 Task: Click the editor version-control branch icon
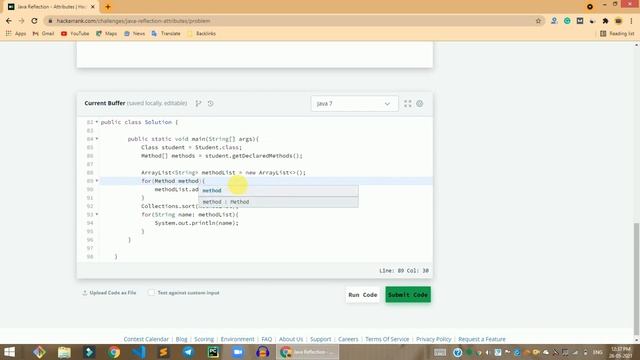point(198,104)
